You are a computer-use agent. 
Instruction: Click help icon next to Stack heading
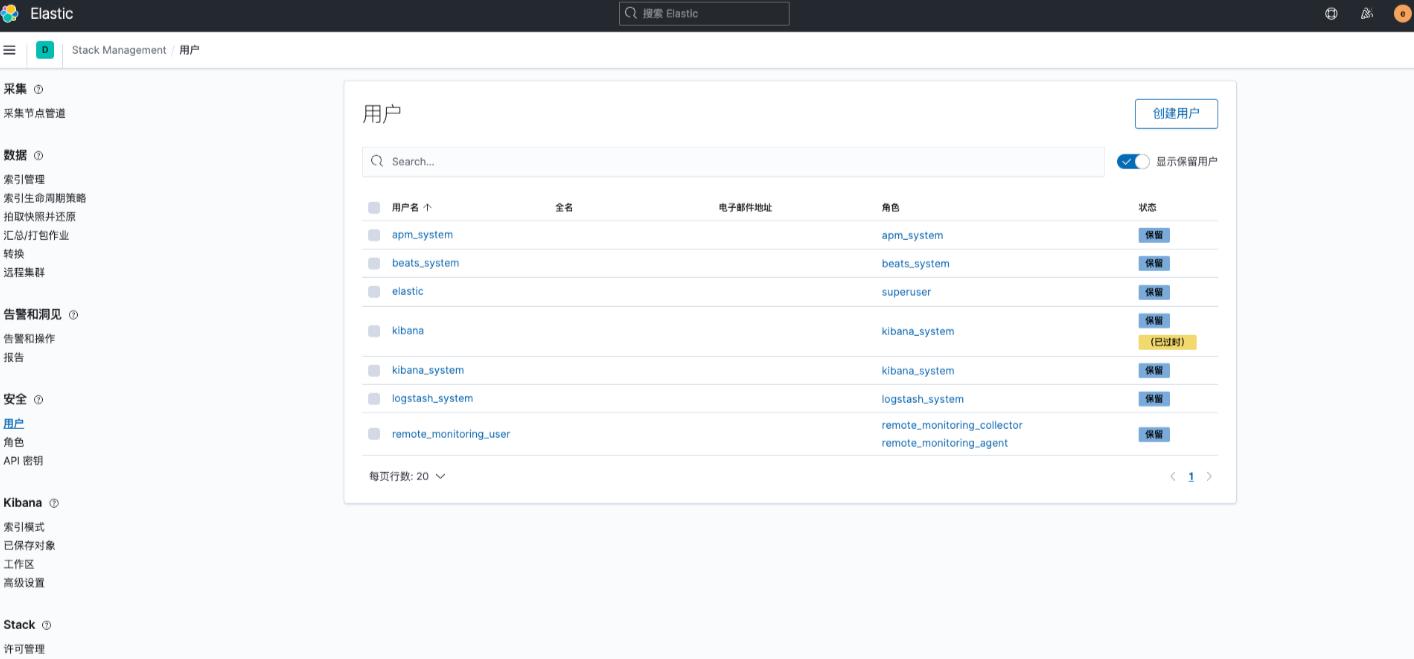click(46, 626)
